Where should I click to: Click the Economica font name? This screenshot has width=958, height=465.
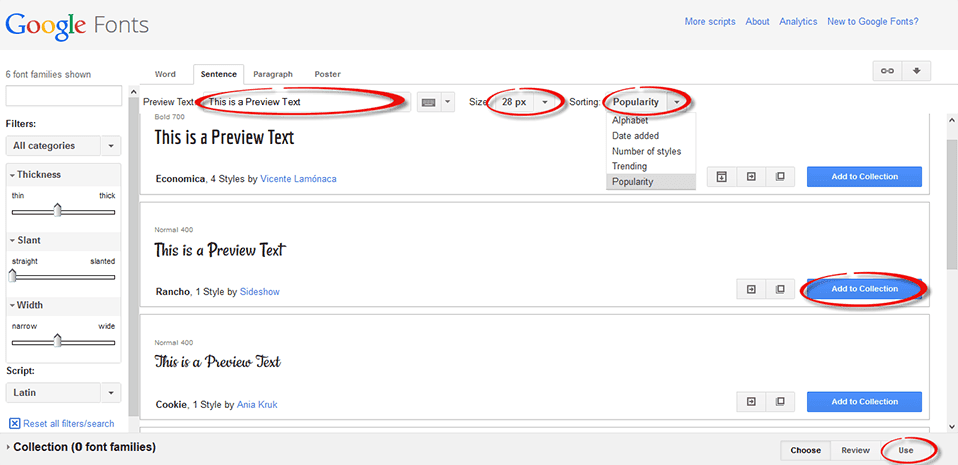point(180,179)
